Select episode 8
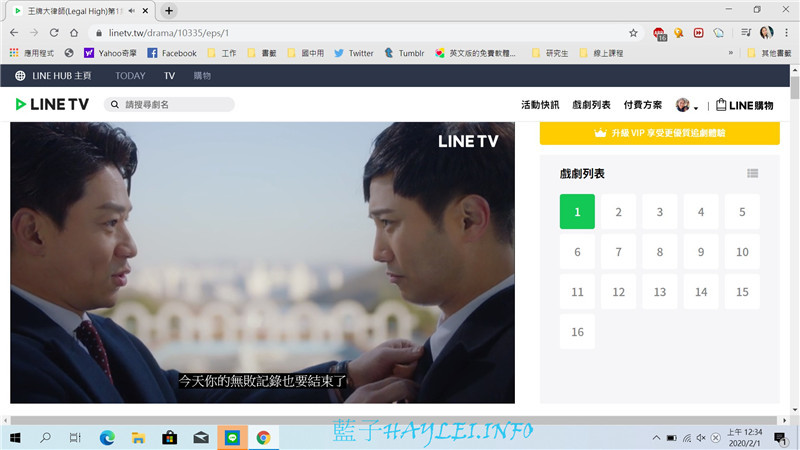 click(660, 252)
